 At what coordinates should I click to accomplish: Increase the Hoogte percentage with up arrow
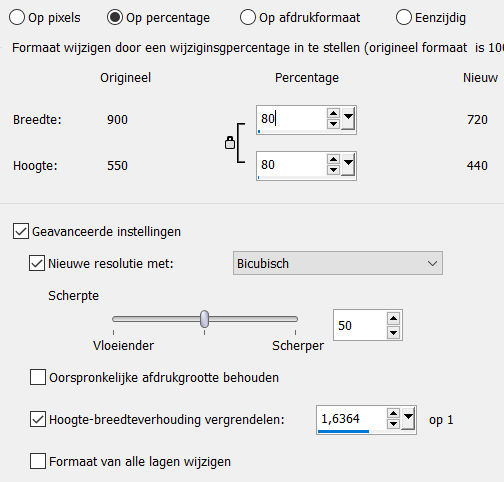[333, 159]
